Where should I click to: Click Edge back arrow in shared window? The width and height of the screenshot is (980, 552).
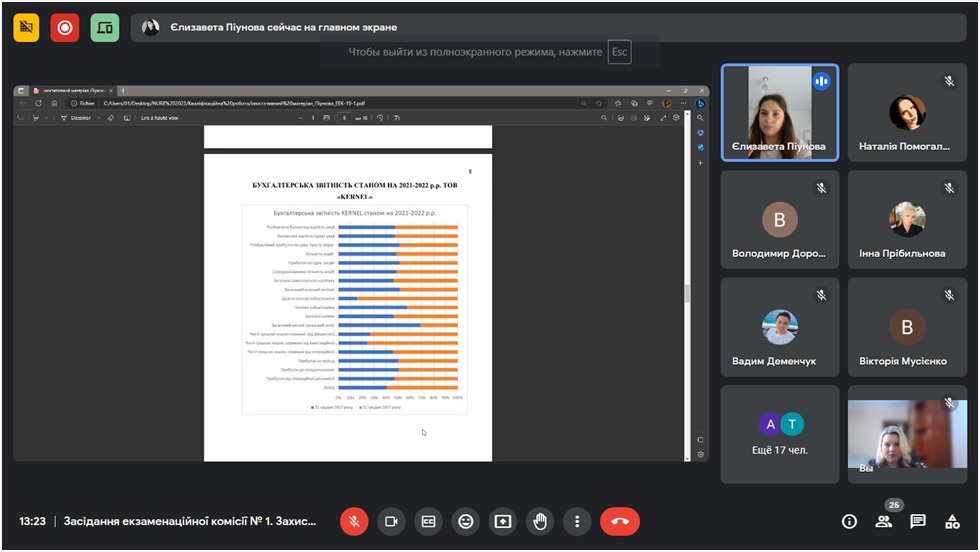(22, 103)
